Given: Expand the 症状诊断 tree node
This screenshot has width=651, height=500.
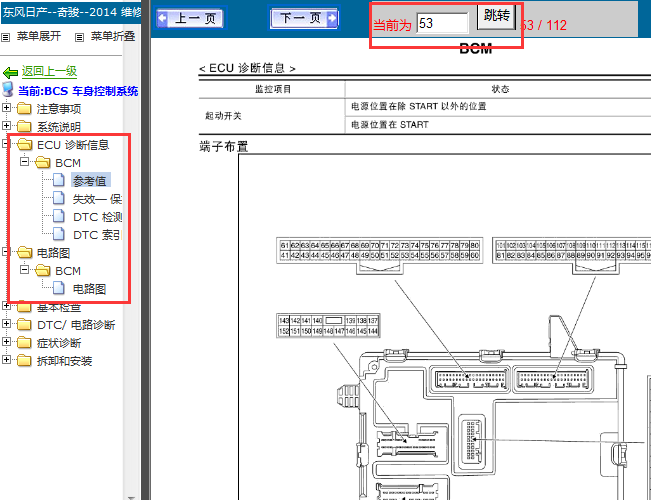Looking at the screenshot, I should (x=6, y=341).
